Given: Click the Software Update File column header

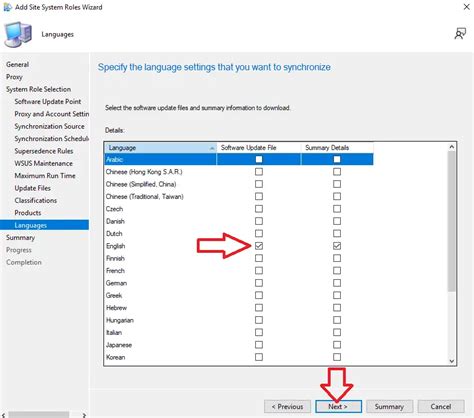Looking at the screenshot, I should point(259,148).
